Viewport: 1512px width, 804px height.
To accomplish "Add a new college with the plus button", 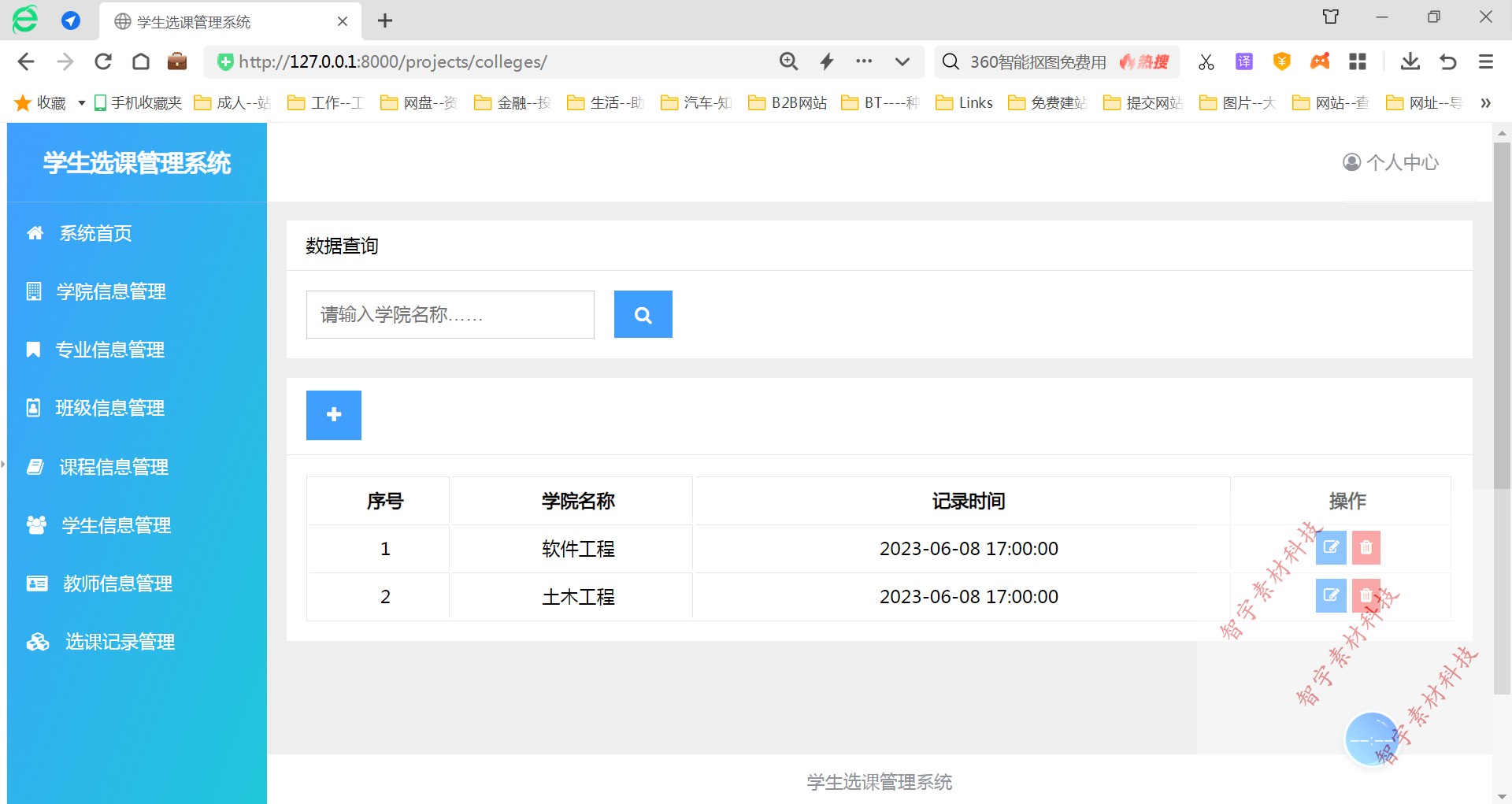I will pyautogui.click(x=333, y=415).
